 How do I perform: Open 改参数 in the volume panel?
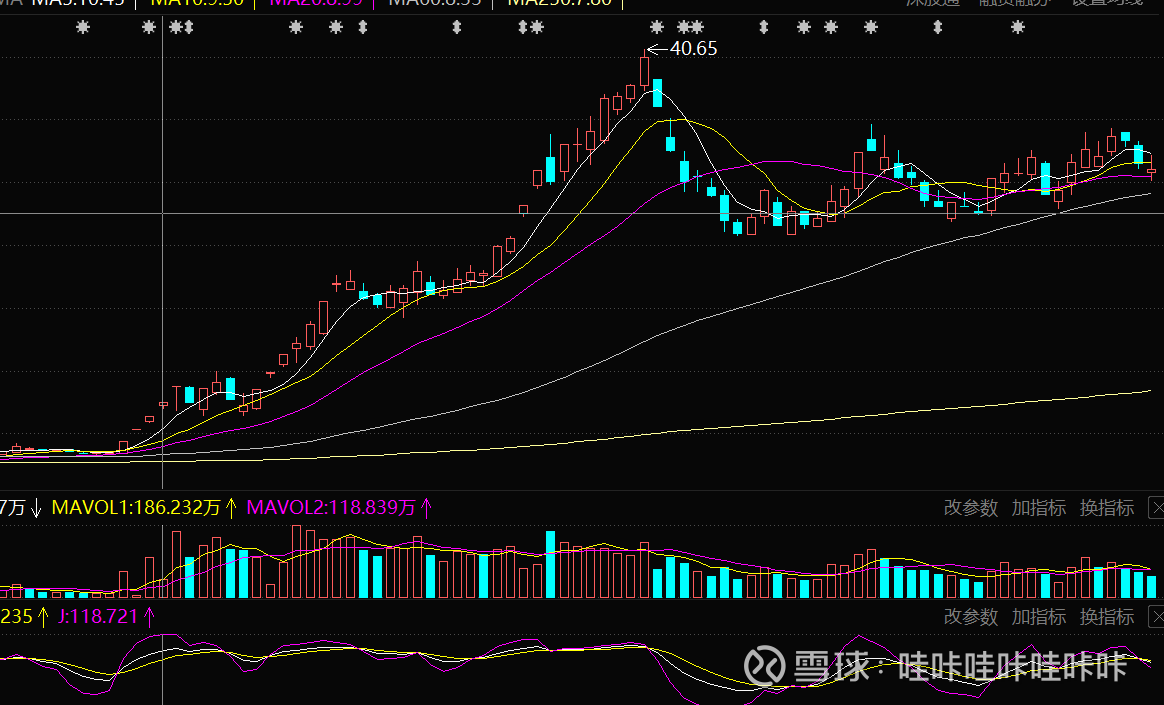(970, 508)
